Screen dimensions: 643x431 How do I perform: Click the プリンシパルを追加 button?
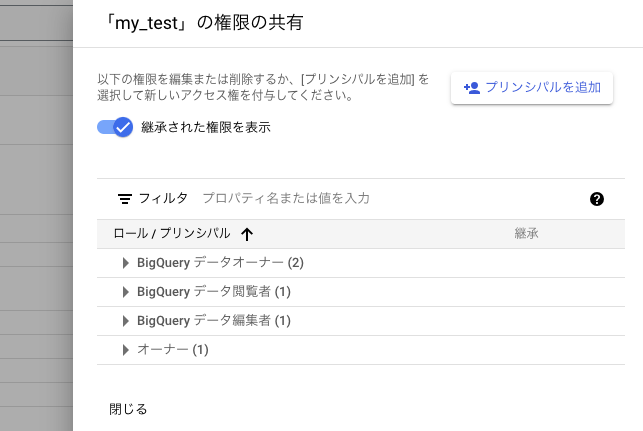click(532, 88)
